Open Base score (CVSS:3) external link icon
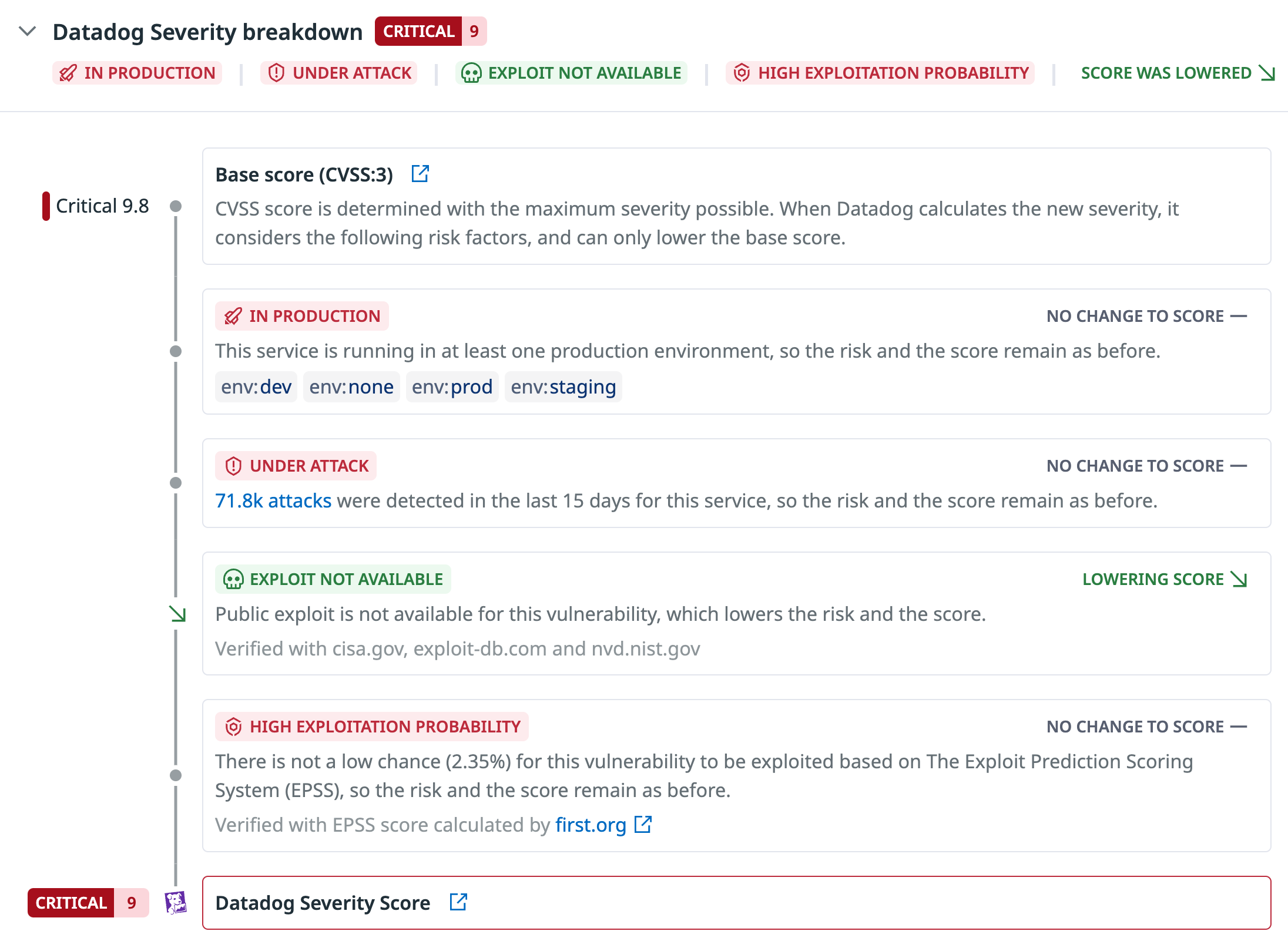This screenshot has width=1288, height=948. point(420,174)
